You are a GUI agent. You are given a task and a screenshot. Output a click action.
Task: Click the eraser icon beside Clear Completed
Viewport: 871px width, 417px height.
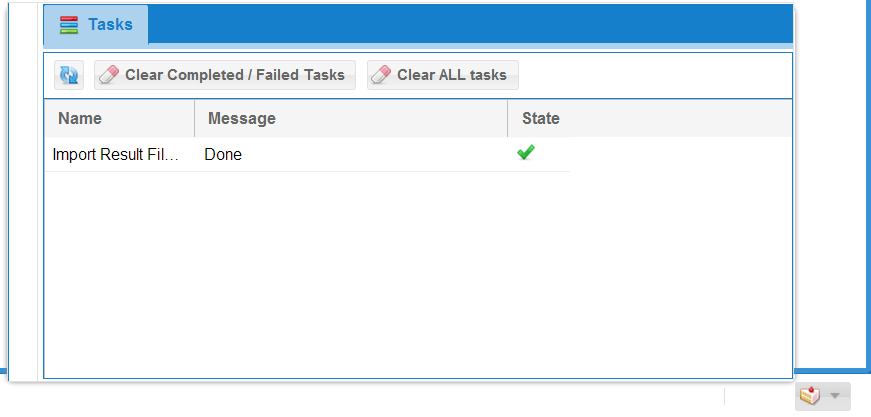point(109,75)
